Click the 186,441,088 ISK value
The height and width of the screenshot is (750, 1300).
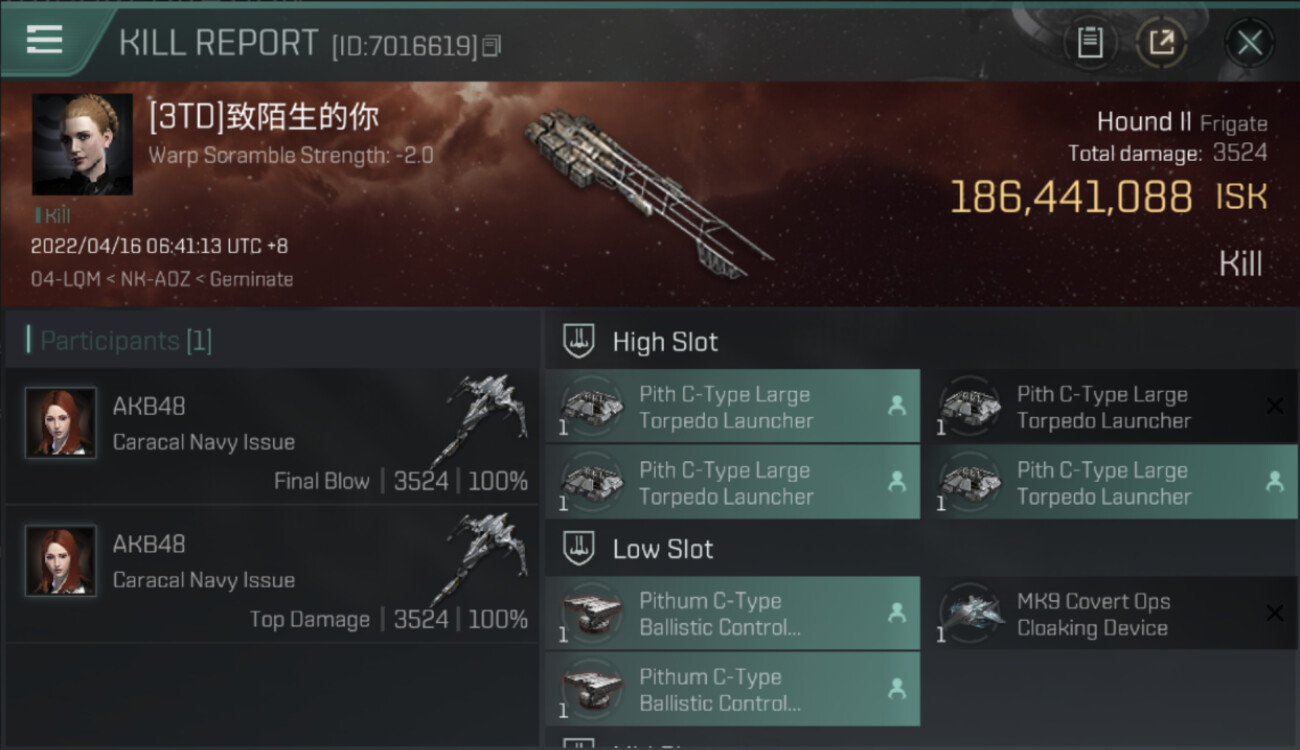[1071, 198]
